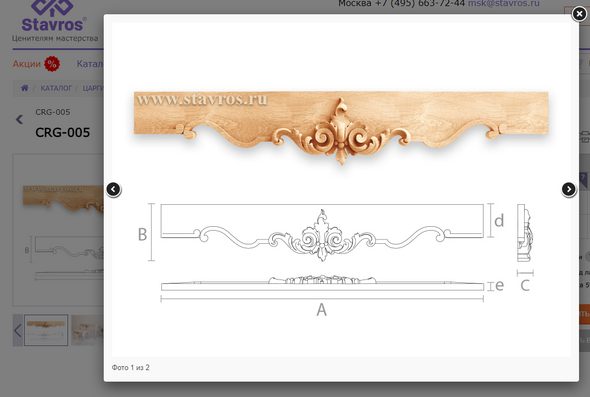Screen dimensions: 590x397
Task: Click the orange button at the right edge
Action: coord(584,314)
